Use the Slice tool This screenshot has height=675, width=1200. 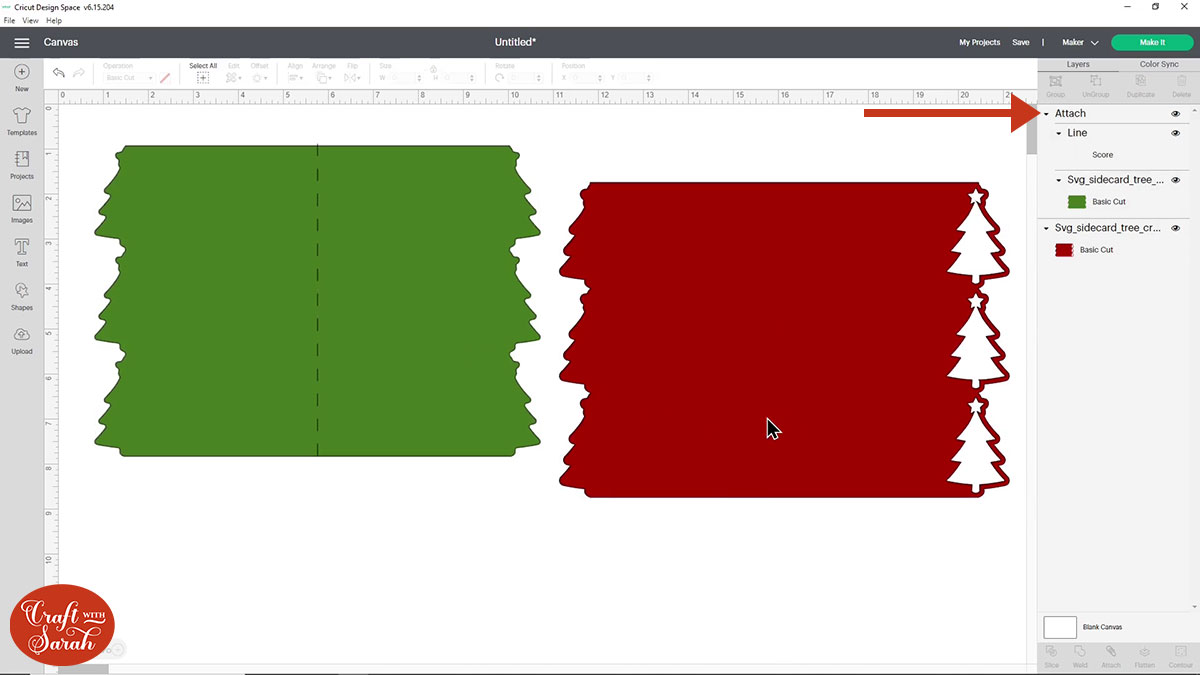coord(1051,656)
